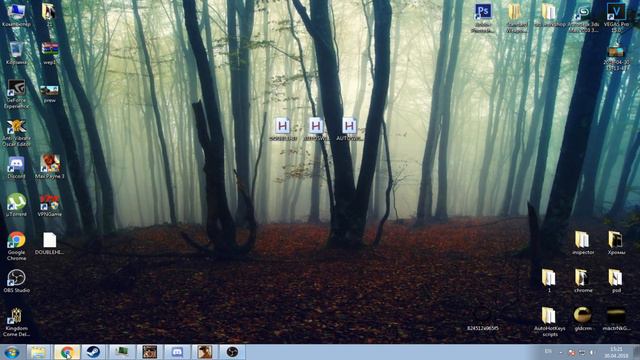640x360 pixels.
Task: Open the Windows Start menu orb
Action: 11,352
